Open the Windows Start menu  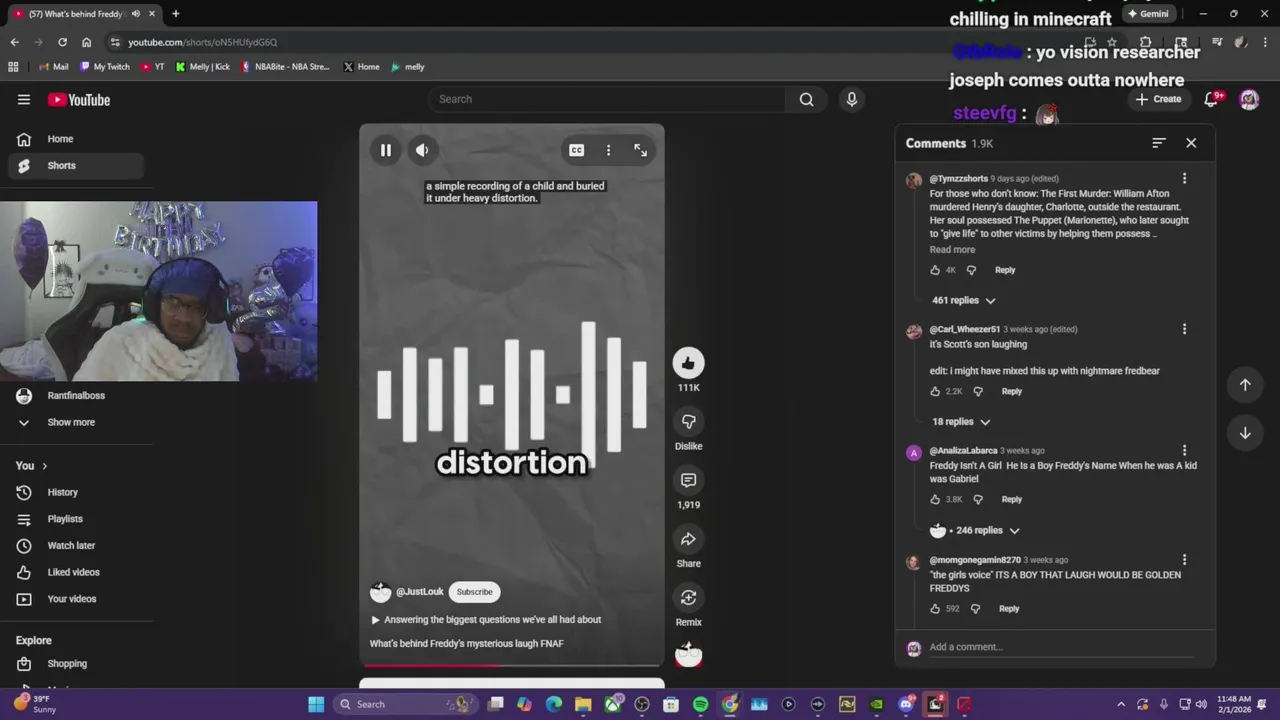[316, 704]
